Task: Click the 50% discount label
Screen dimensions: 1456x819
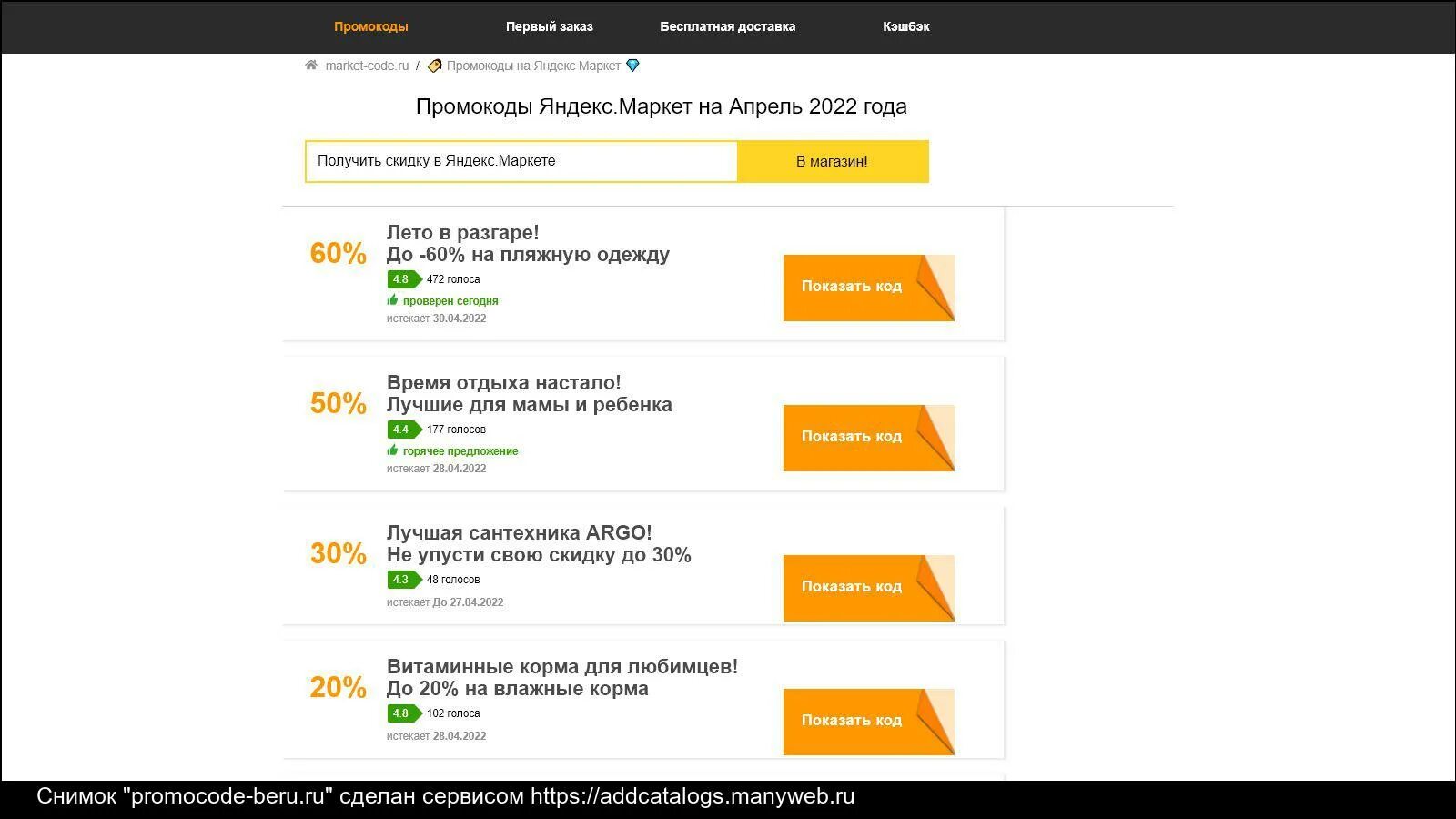Action: (x=338, y=403)
